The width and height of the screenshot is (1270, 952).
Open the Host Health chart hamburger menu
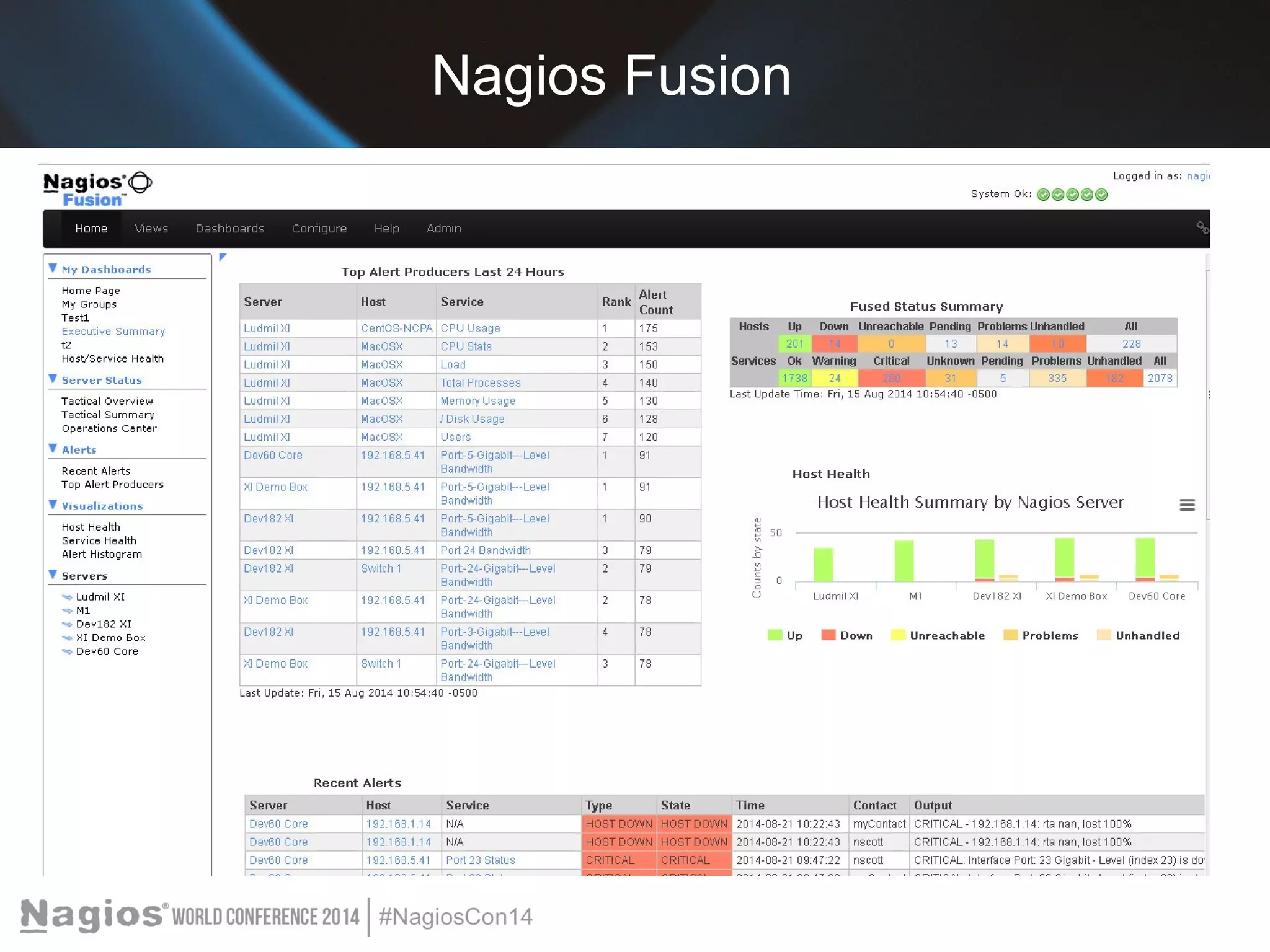click(1187, 505)
